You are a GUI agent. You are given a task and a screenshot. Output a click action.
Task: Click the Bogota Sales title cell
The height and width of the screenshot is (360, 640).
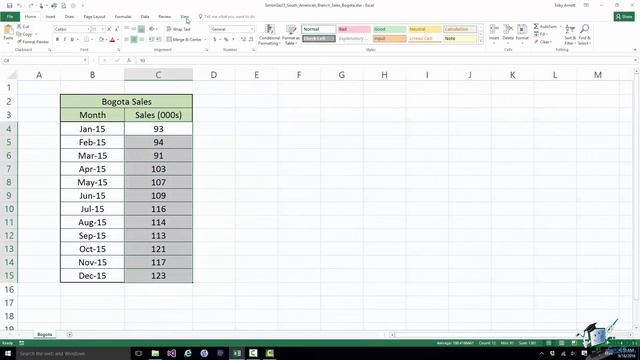coord(127,102)
